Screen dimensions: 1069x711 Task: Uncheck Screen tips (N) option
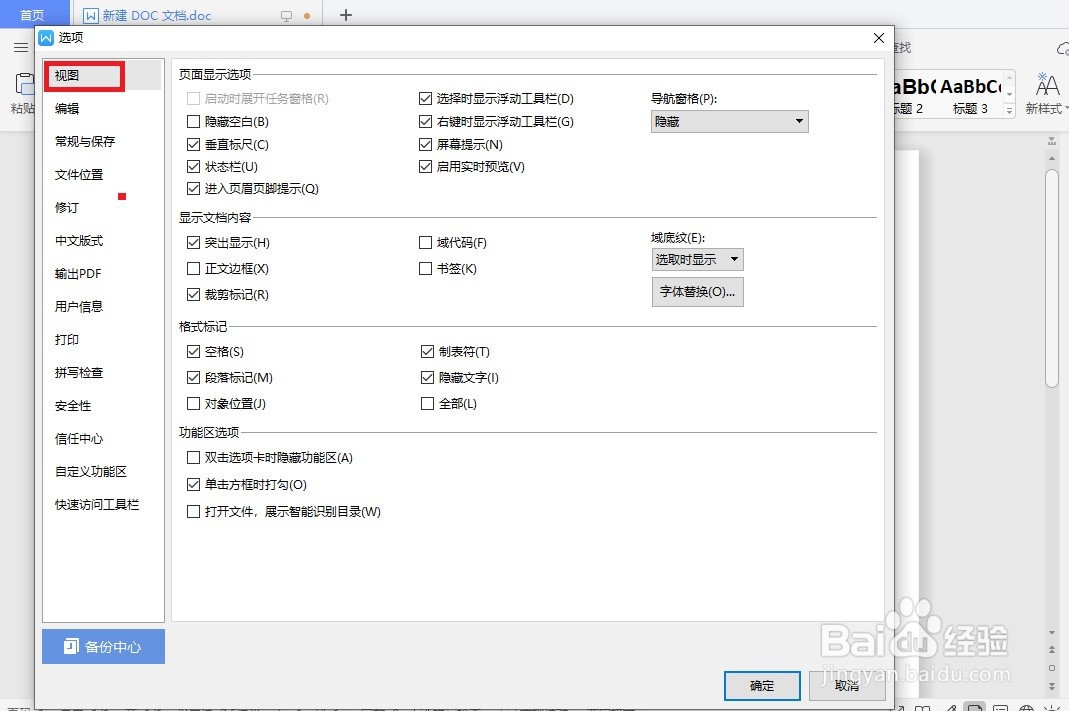(x=425, y=145)
